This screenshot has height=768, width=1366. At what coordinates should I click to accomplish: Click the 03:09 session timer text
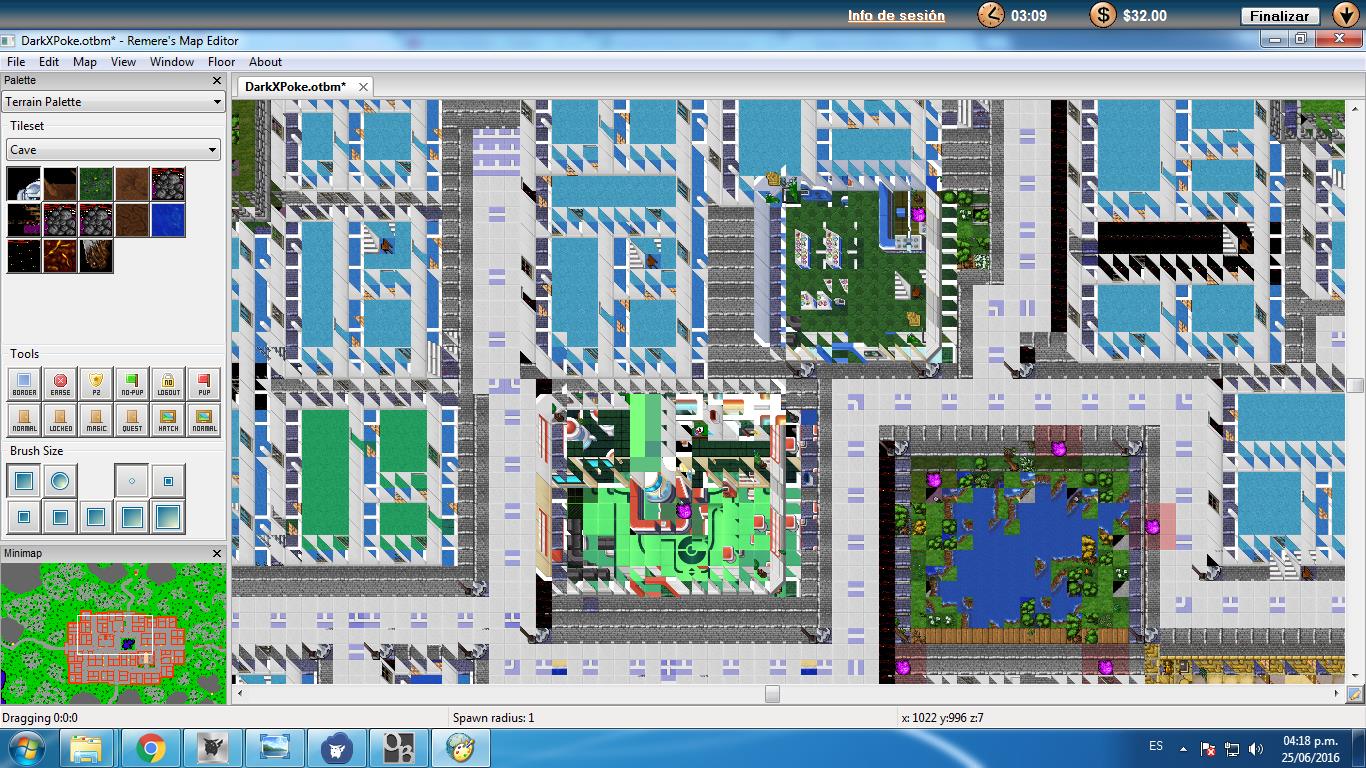tap(1029, 15)
